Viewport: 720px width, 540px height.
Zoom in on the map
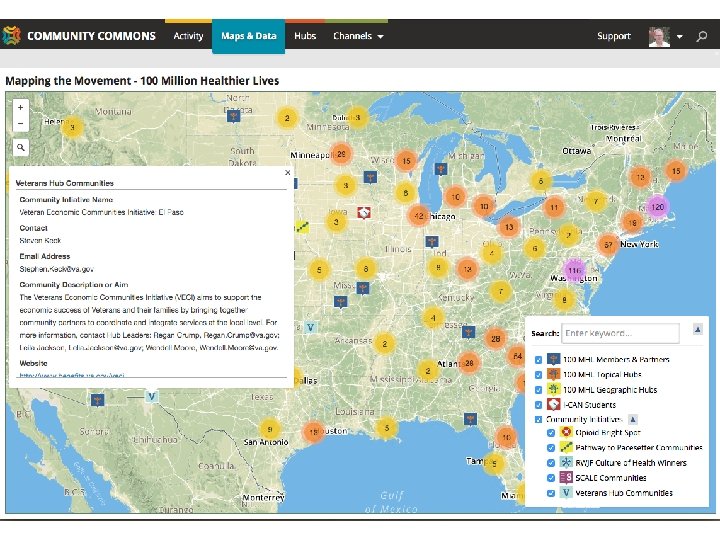tap(21, 107)
